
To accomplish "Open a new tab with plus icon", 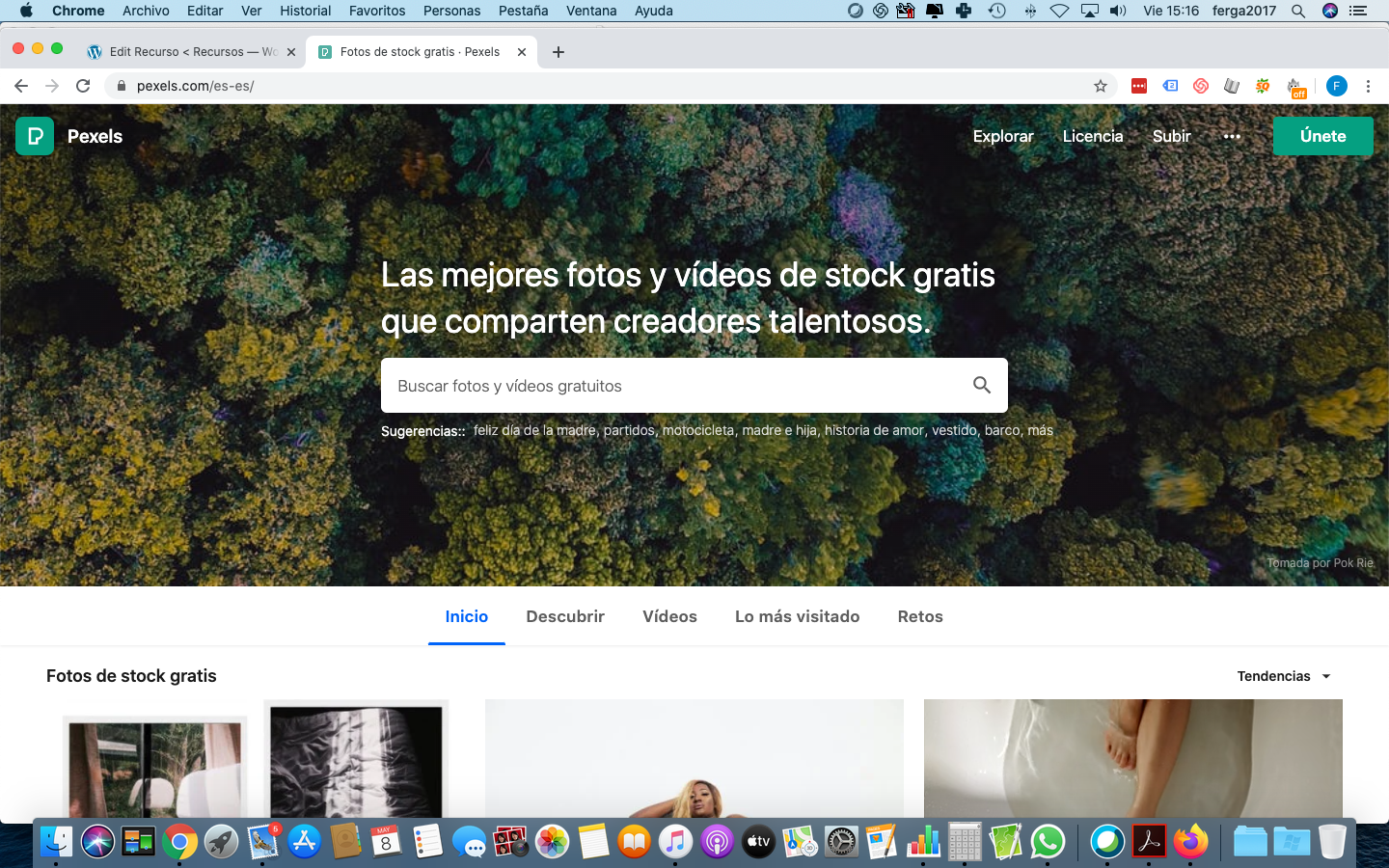I will coord(558,52).
